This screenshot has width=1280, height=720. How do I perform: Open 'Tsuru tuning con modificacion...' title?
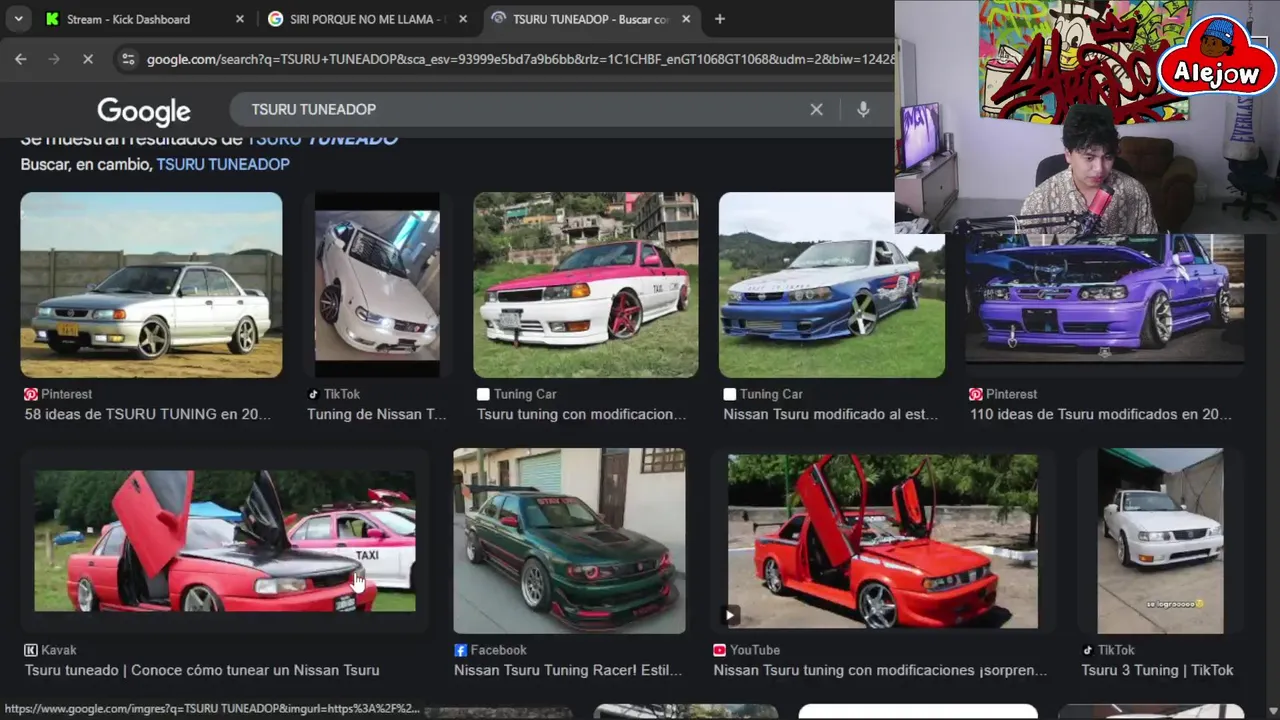pyautogui.click(x=581, y=414)
